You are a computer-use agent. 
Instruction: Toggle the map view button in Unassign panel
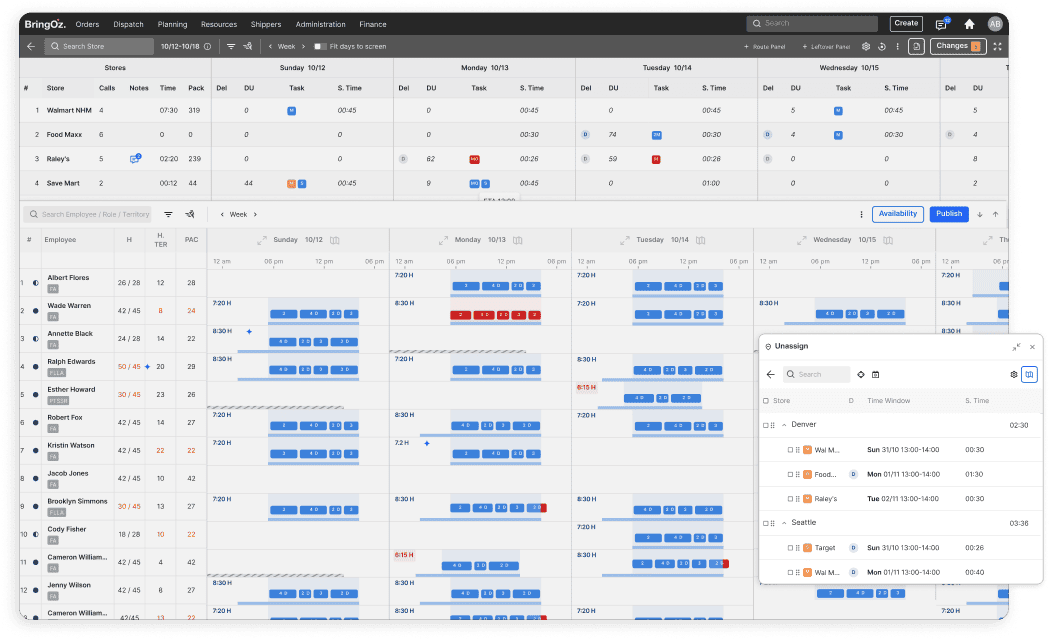(x=1029, y=375)
